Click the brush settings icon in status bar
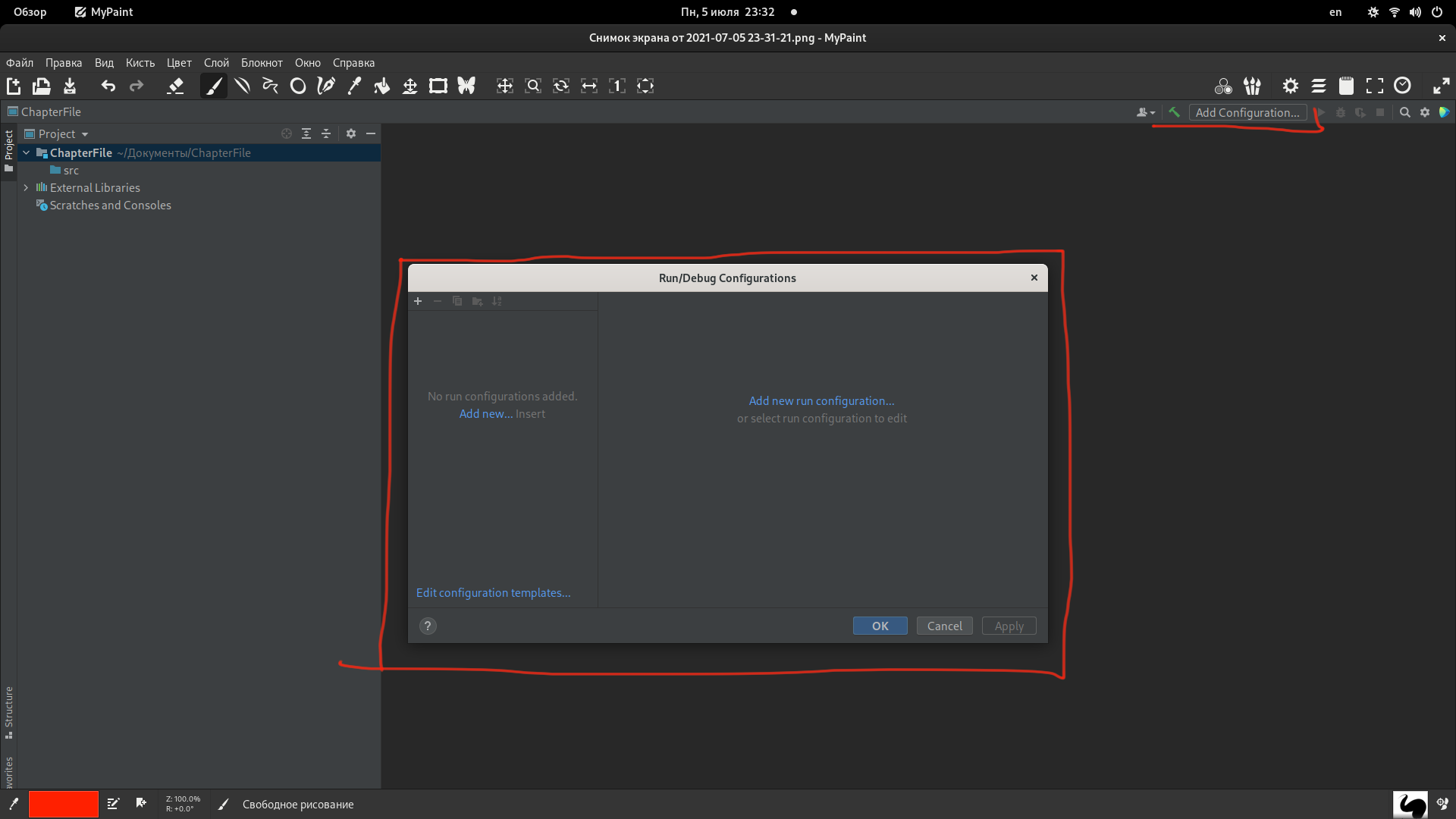1456x819 pixels. coord(113,804)
